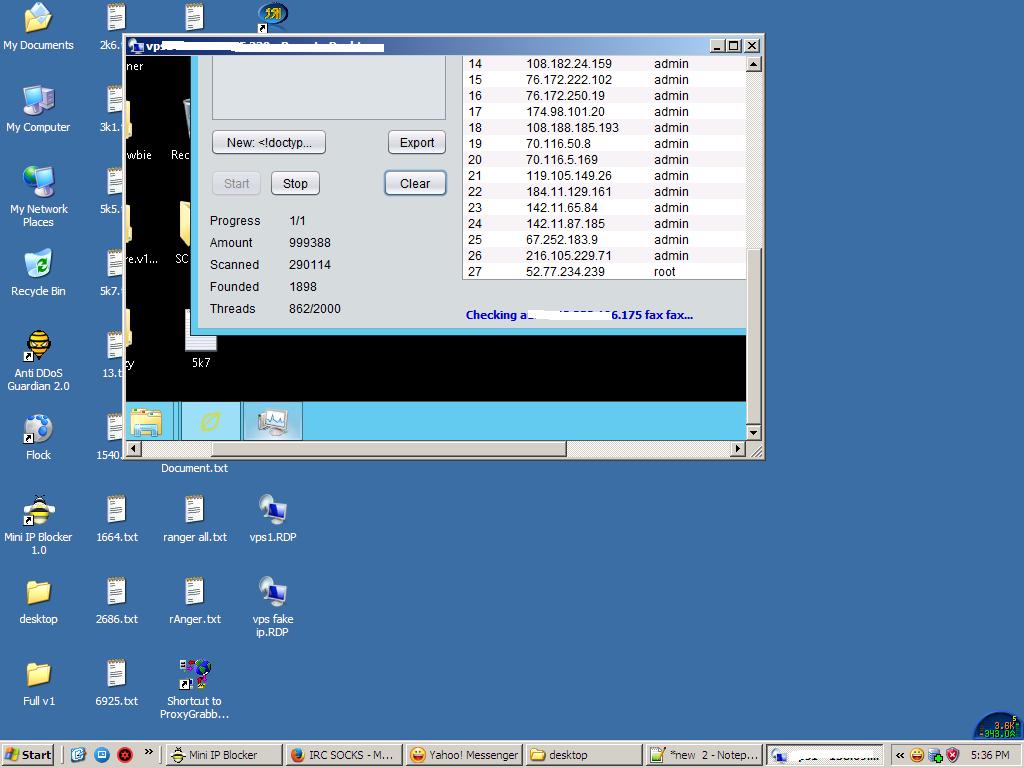Open the rAnger.txt file on desktop

[x=194, y=593]
